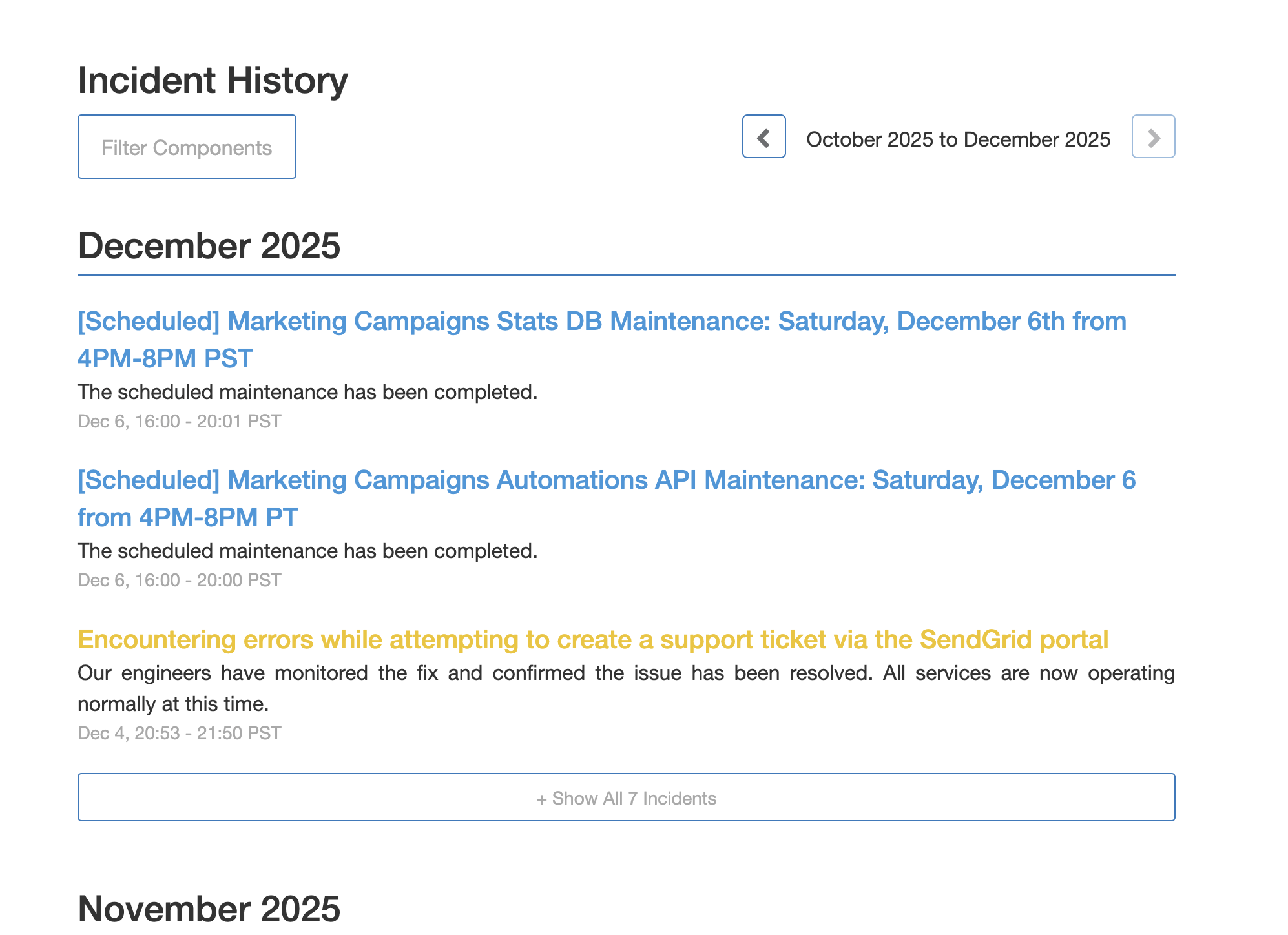Open Marketing Campaigns Automations API Maintenance incident

pyautogui.click(x=606, y=480)
